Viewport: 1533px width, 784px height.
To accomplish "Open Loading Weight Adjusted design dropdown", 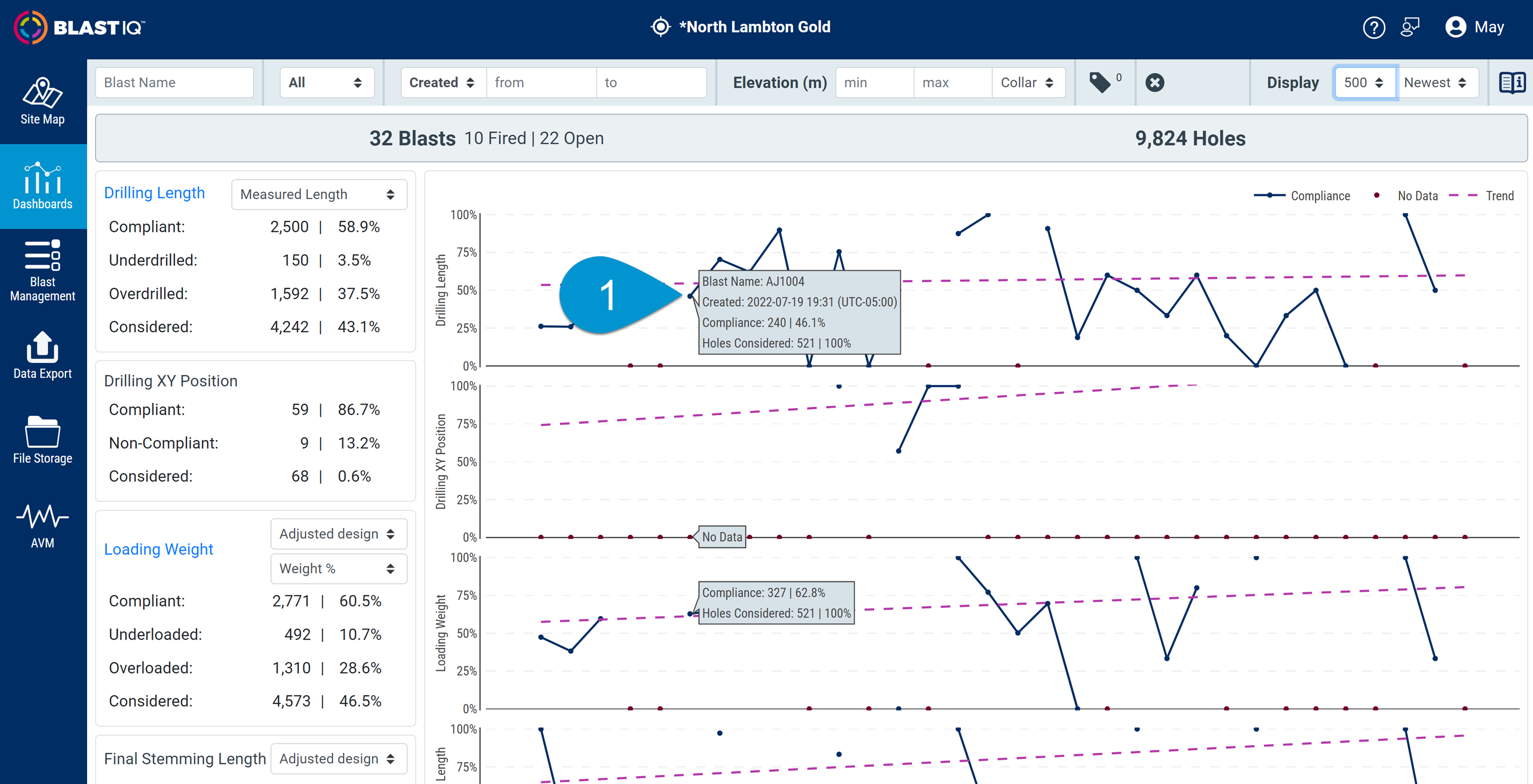I will click(x=339, y=534).
